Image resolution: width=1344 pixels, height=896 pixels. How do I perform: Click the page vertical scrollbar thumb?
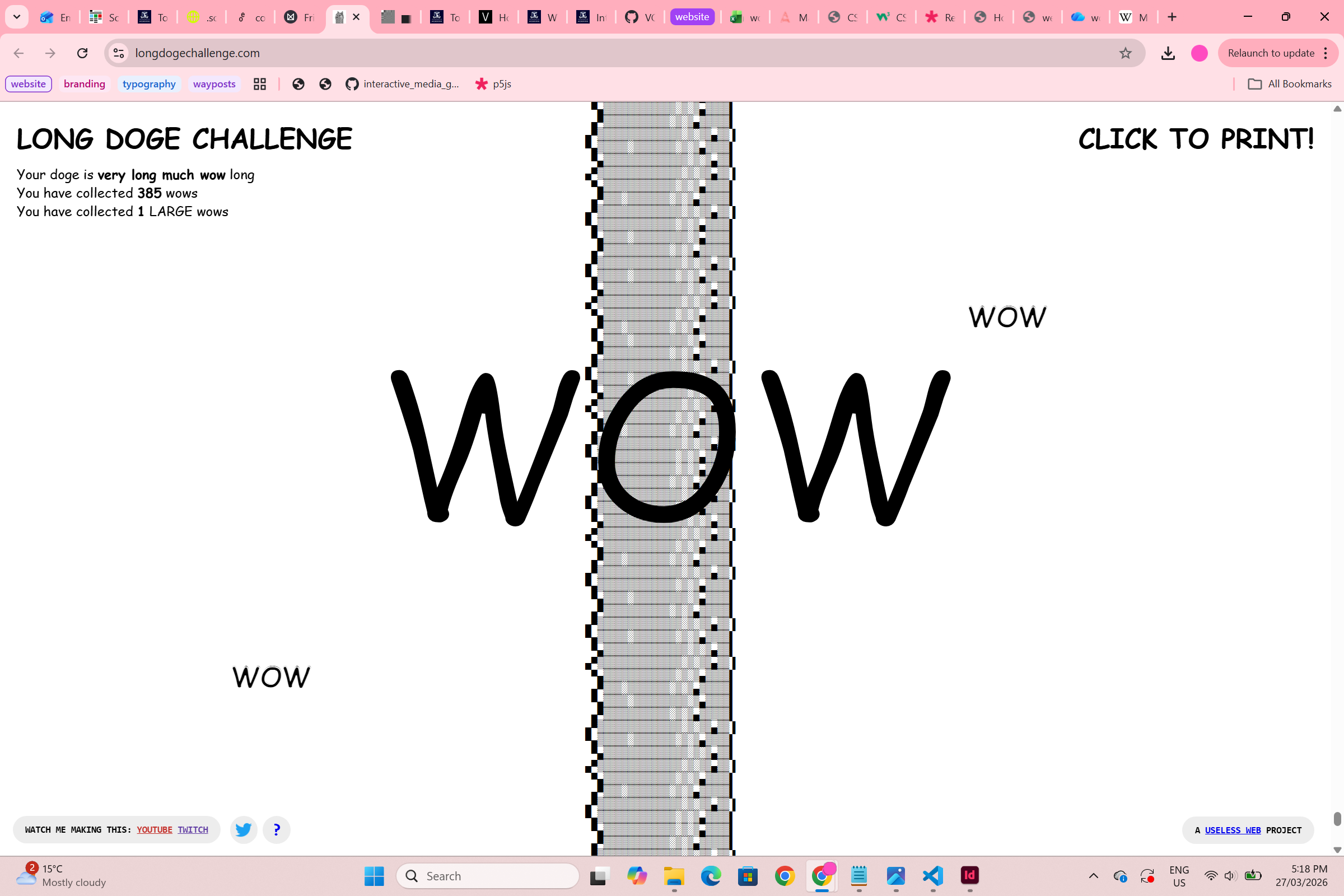point(1337,819)
